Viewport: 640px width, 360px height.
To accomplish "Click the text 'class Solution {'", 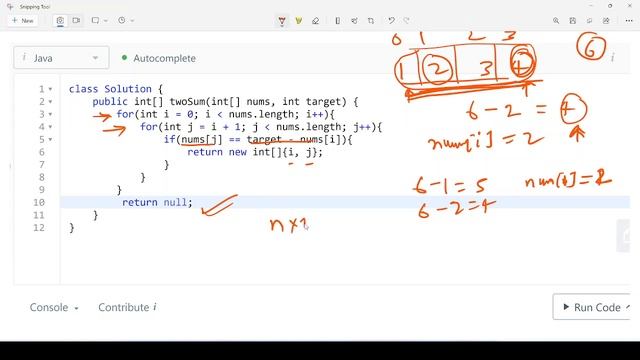I will pos(116,89).
